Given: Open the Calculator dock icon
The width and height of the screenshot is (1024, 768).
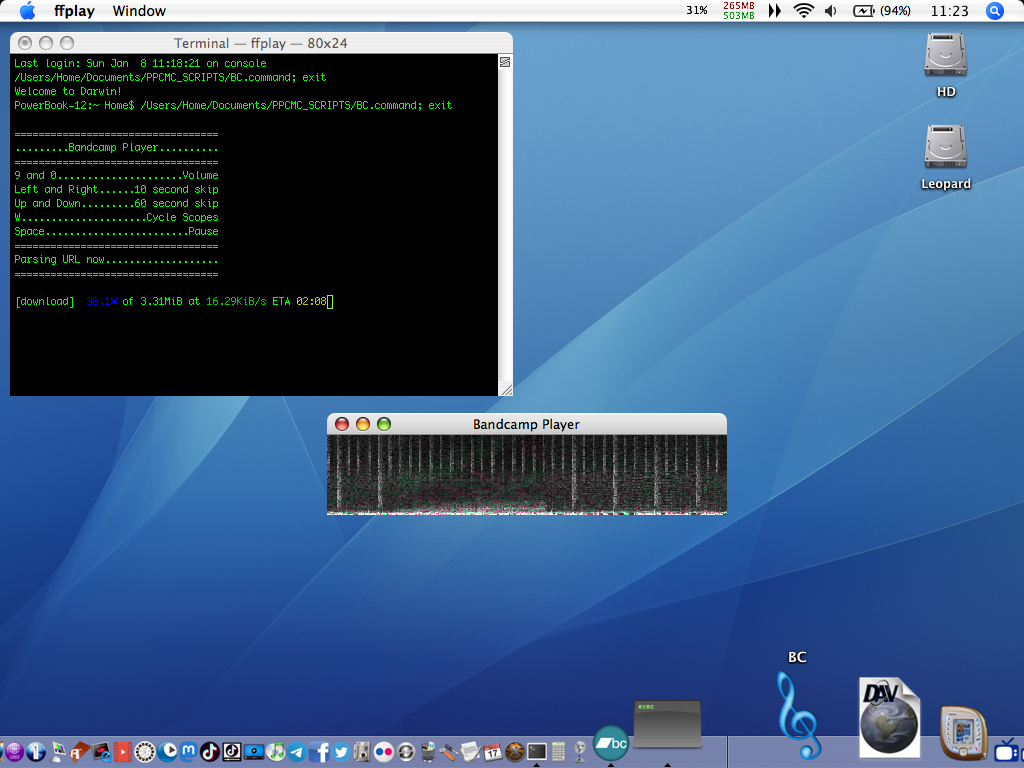Looking at the screenshot, I should 558,752.
